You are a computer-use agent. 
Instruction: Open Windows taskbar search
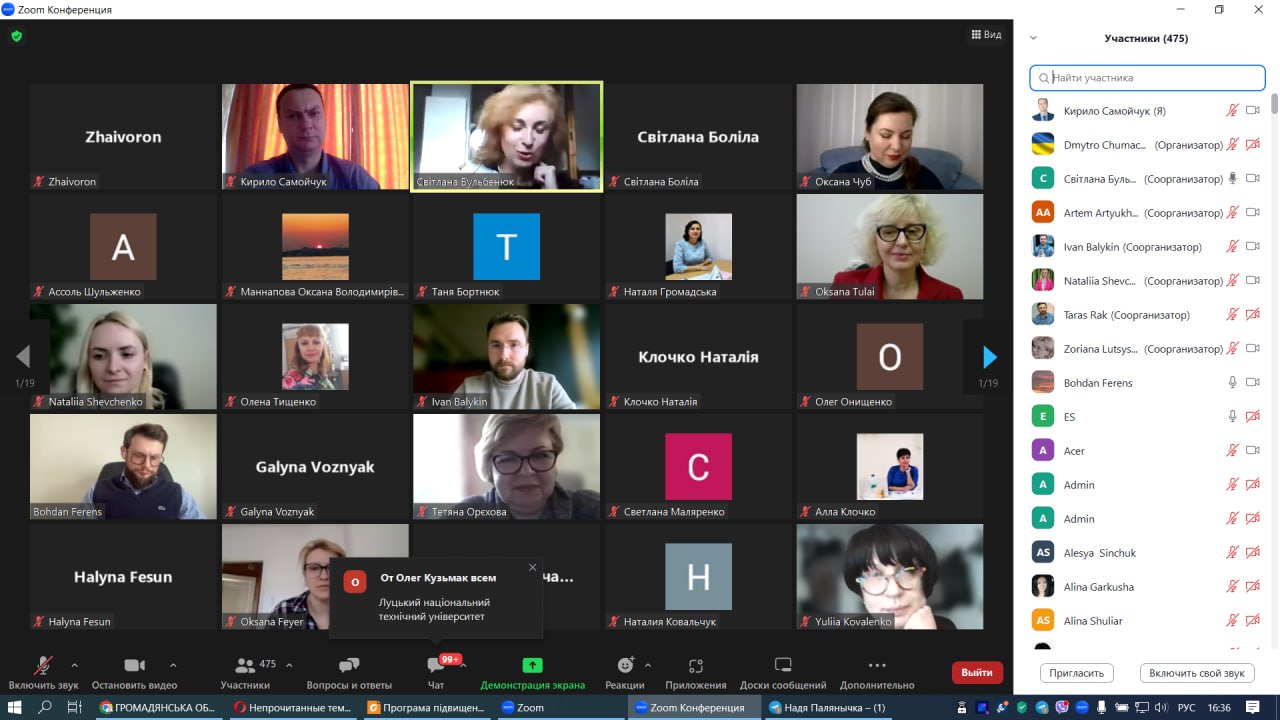(45, 708)
